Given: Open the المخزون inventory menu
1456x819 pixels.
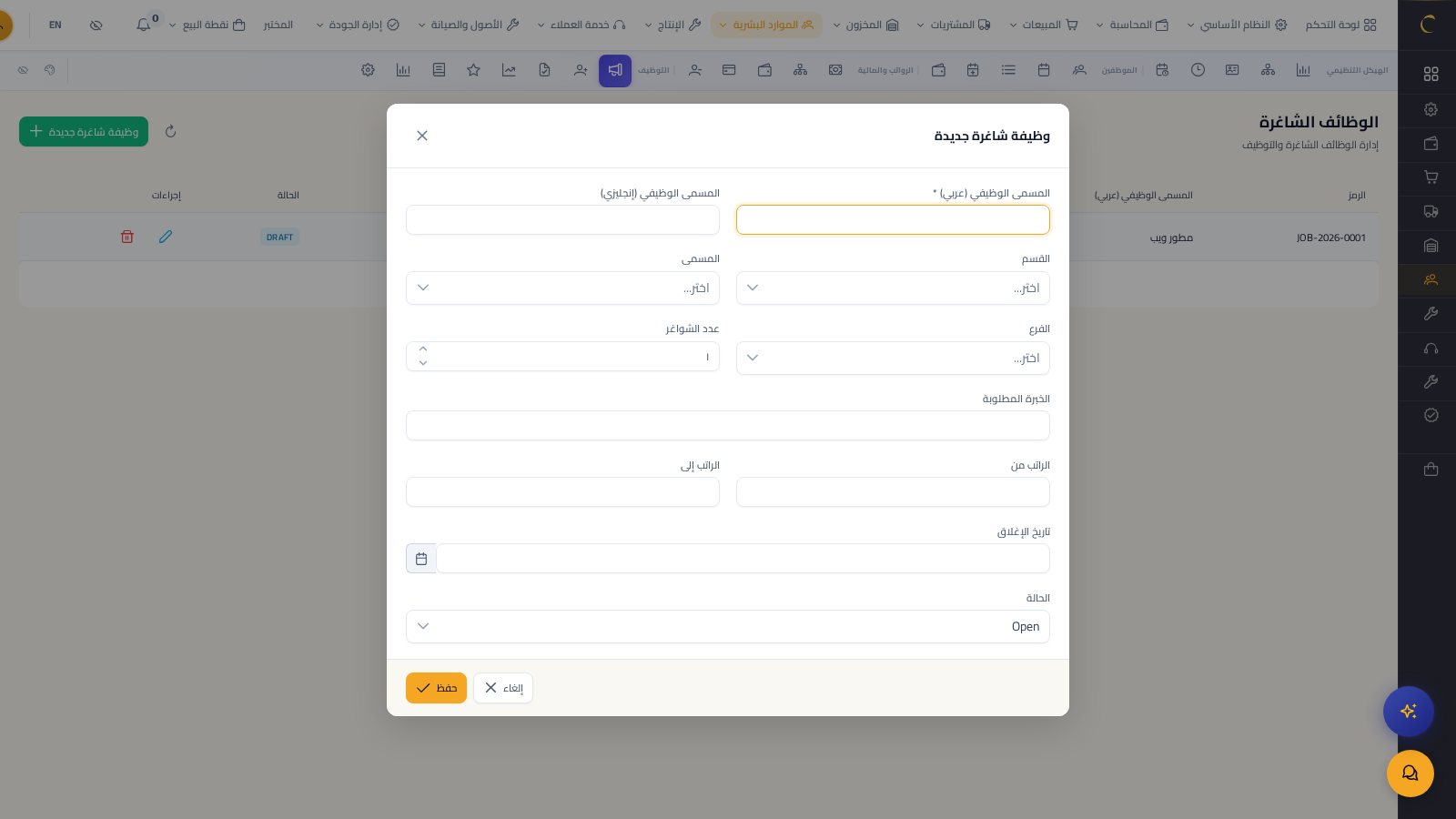Looking at the screenshot, I should pos(865,25).
